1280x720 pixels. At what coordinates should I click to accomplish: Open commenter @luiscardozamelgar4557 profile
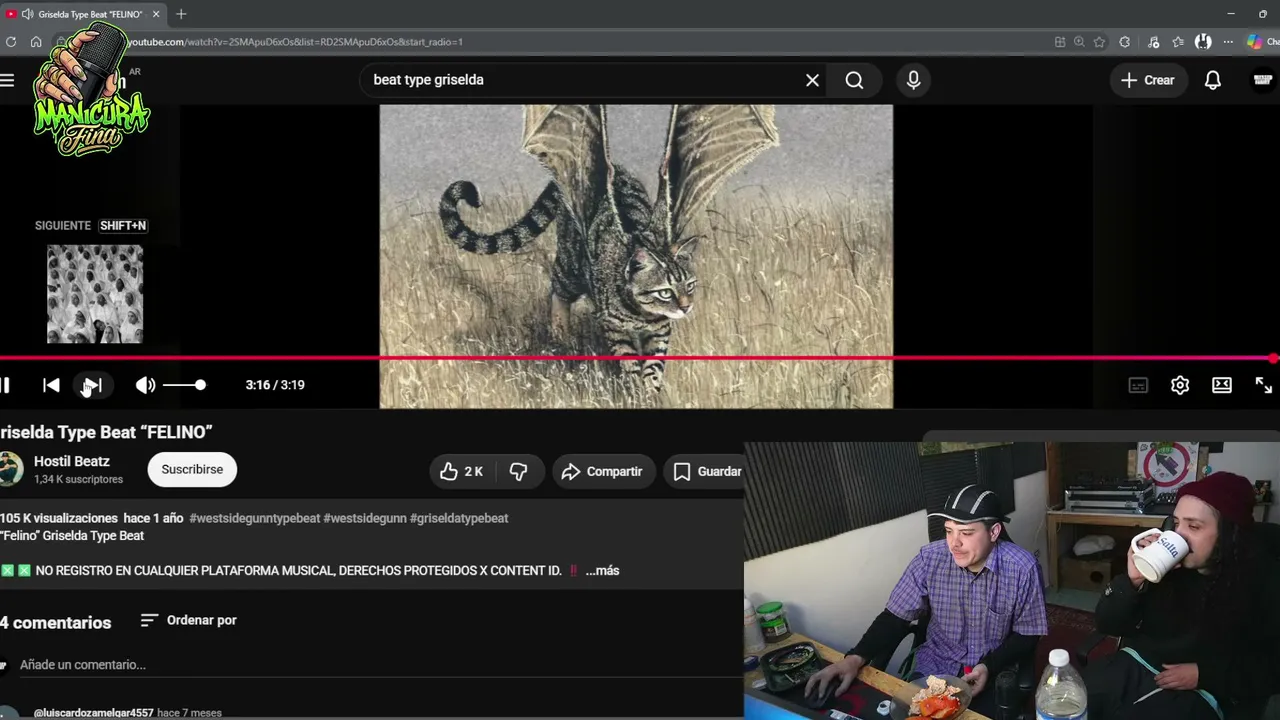(94, 713)
